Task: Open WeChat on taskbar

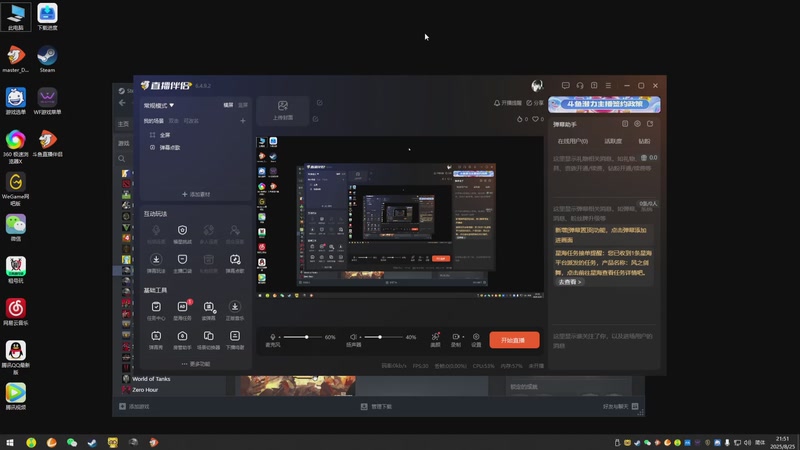Action: click(72, 442)
